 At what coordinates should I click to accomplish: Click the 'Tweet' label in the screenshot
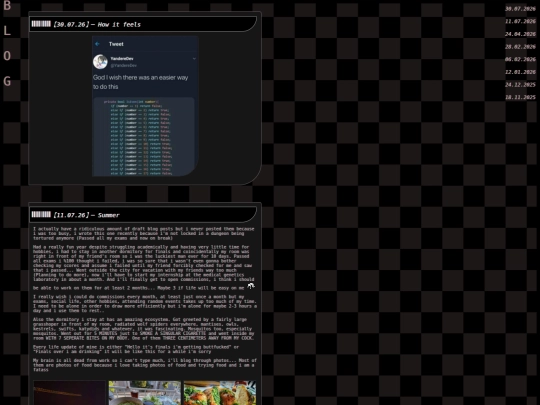[116, 44]
